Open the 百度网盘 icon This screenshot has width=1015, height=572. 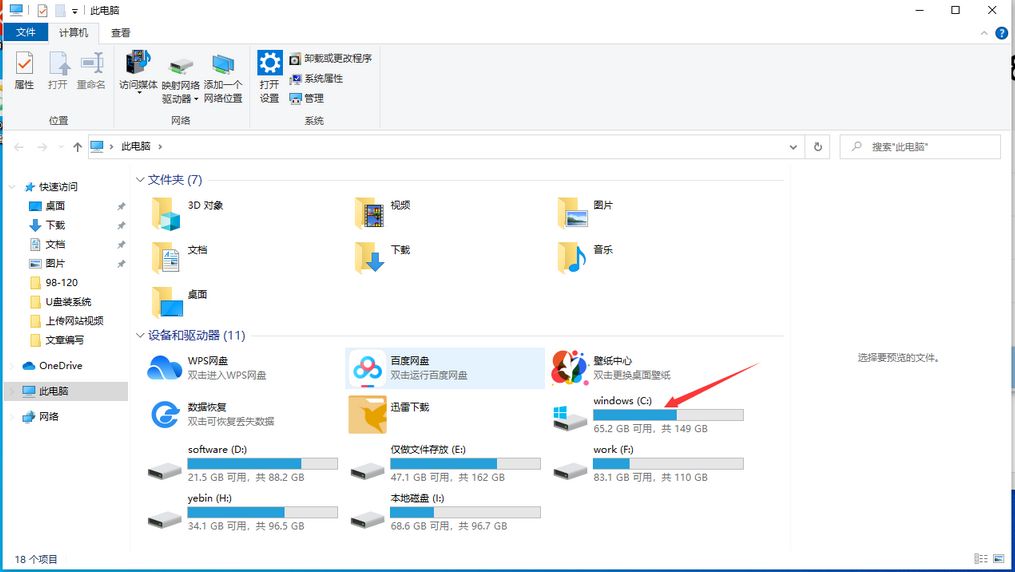[x=368, y=368]
